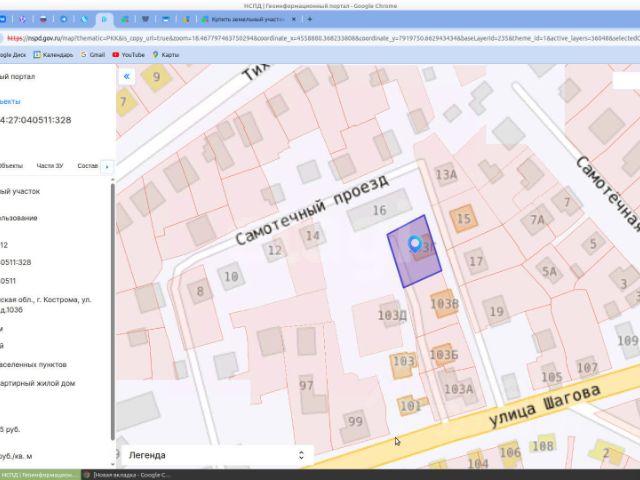640x480 pixels.
Task: Click the 'НСПД' taskbar window button
Action: 40,475
